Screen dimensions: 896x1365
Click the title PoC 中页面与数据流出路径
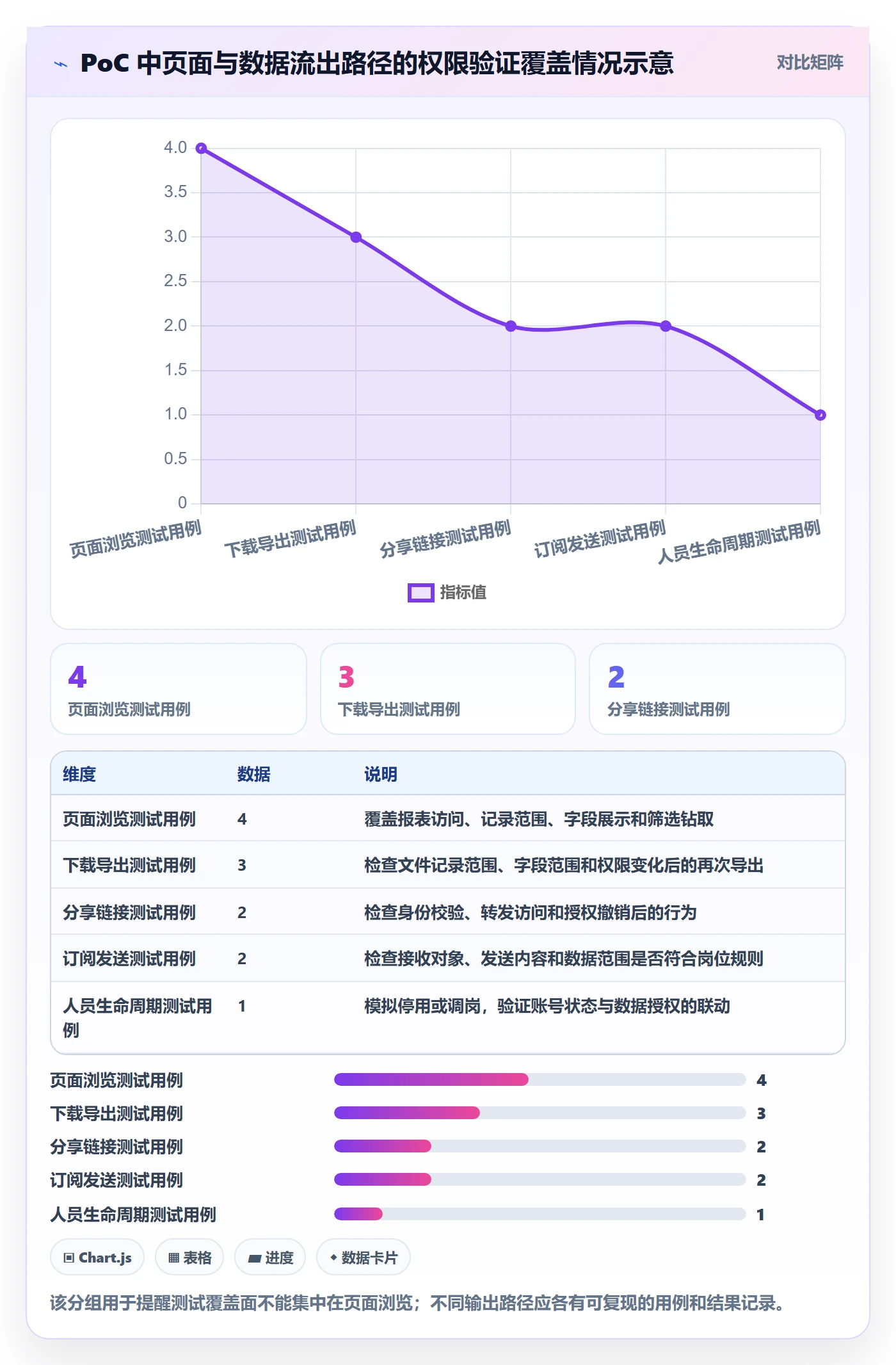tap(378, 63)
